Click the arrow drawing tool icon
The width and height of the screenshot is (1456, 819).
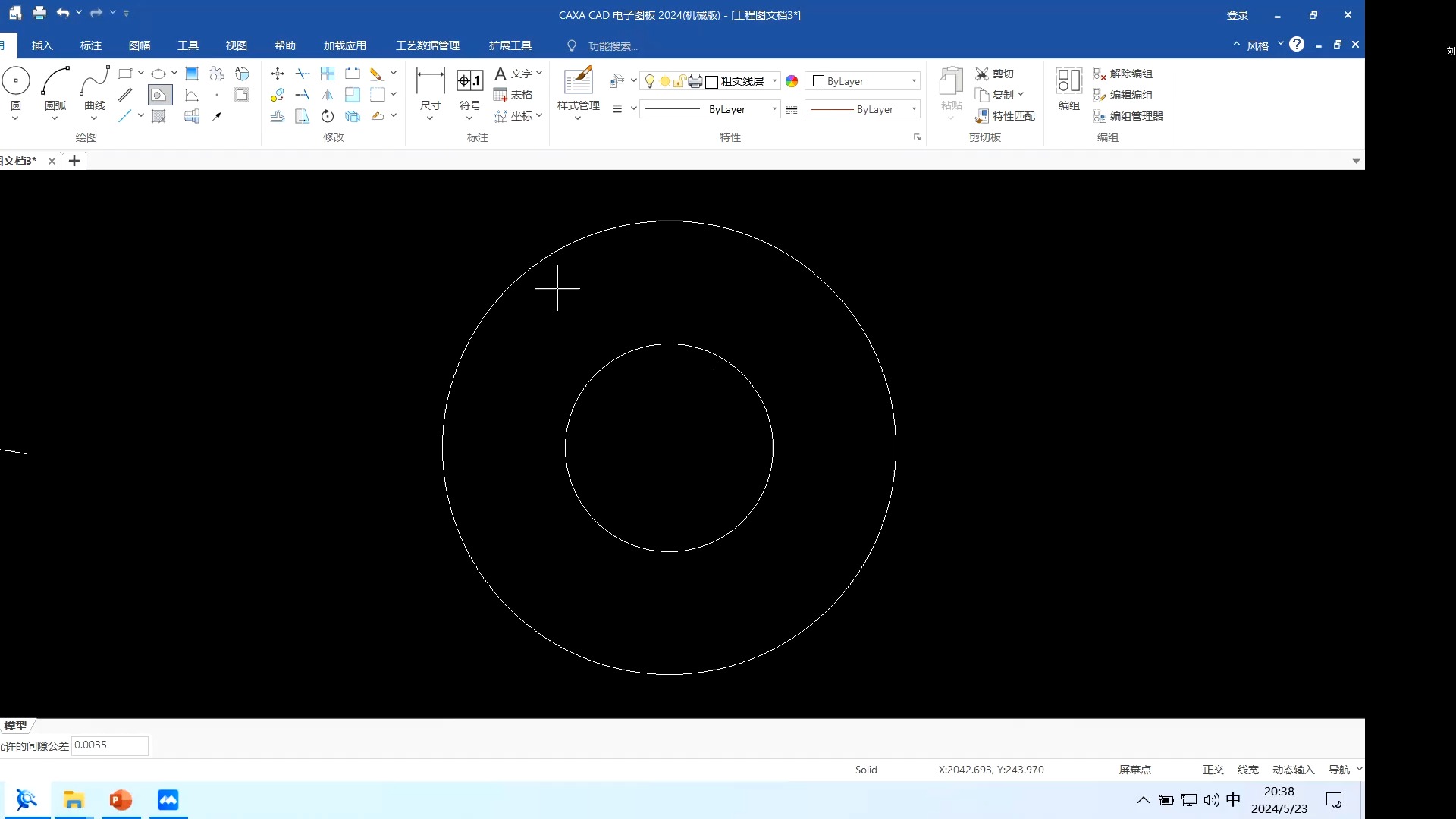coord(217,116)
